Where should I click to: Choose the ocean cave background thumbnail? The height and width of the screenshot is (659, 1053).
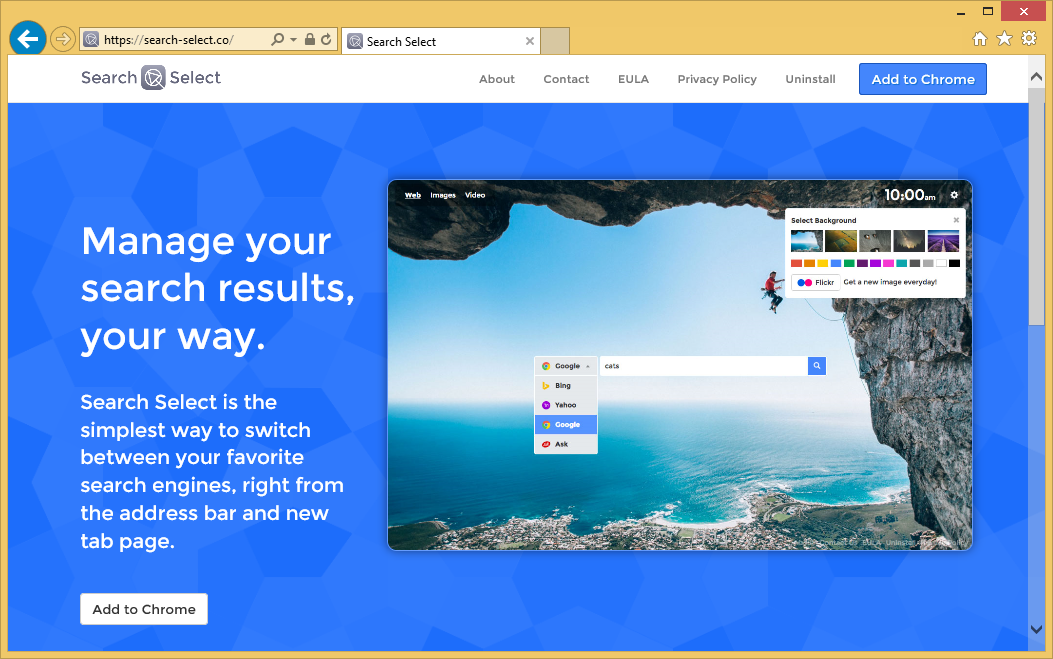(x=807, y=240)
